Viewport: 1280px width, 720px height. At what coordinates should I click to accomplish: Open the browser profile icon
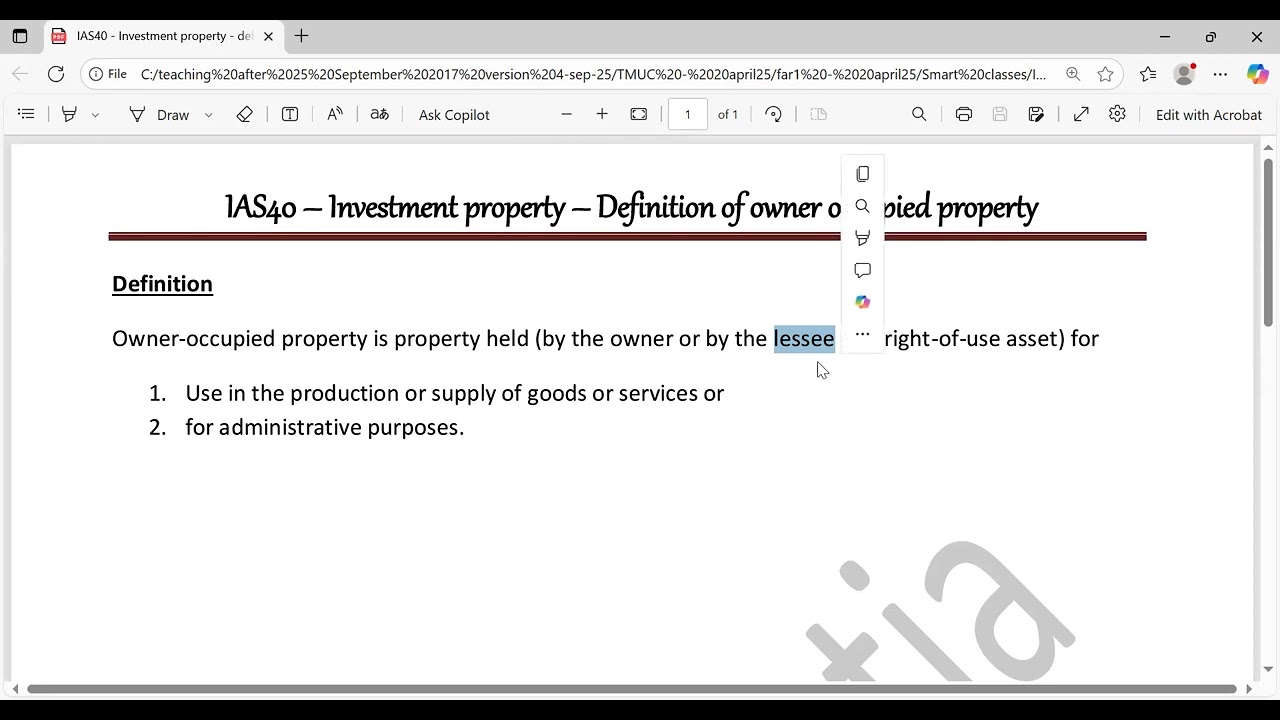point(1184,74)
